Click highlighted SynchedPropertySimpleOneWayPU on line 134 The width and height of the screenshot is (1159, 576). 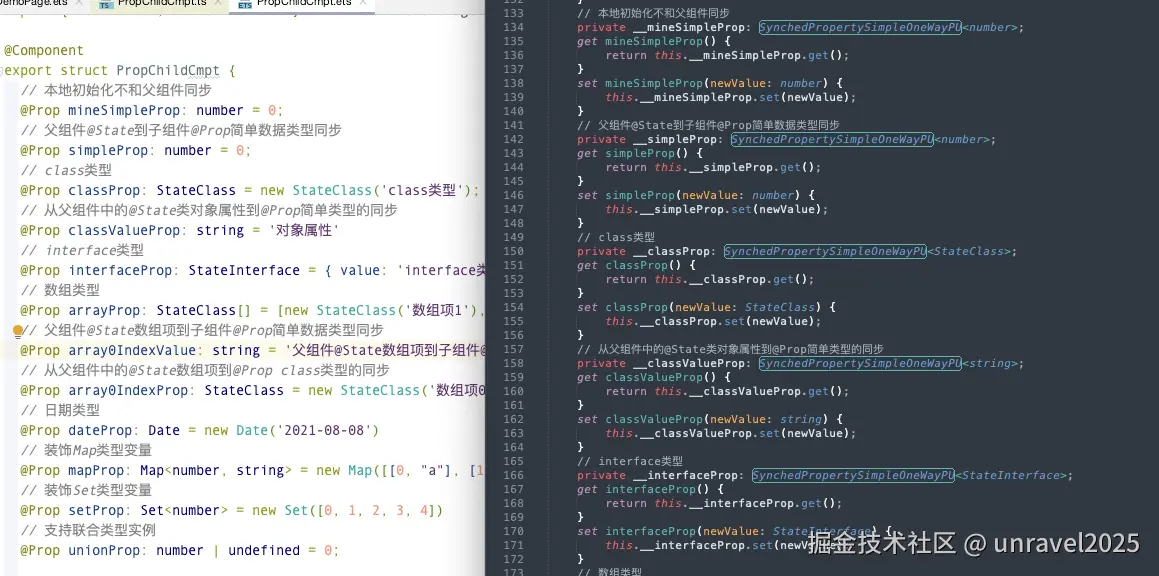[860, 27]
